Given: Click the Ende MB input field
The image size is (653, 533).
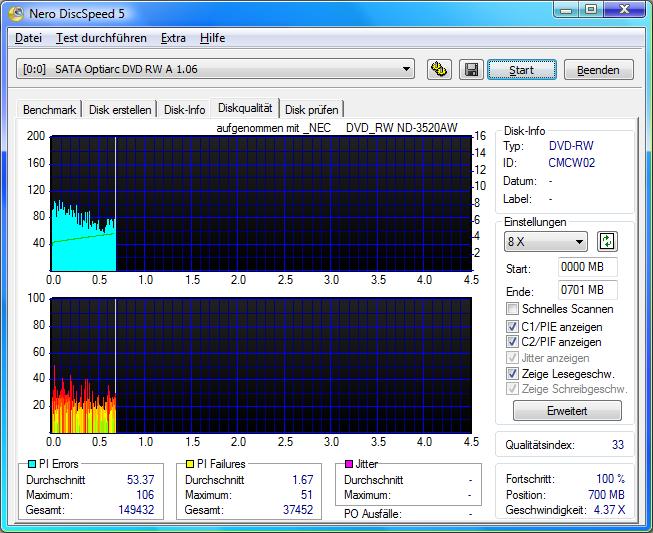Looking at the screenshot, I should [x=588, y=290].
